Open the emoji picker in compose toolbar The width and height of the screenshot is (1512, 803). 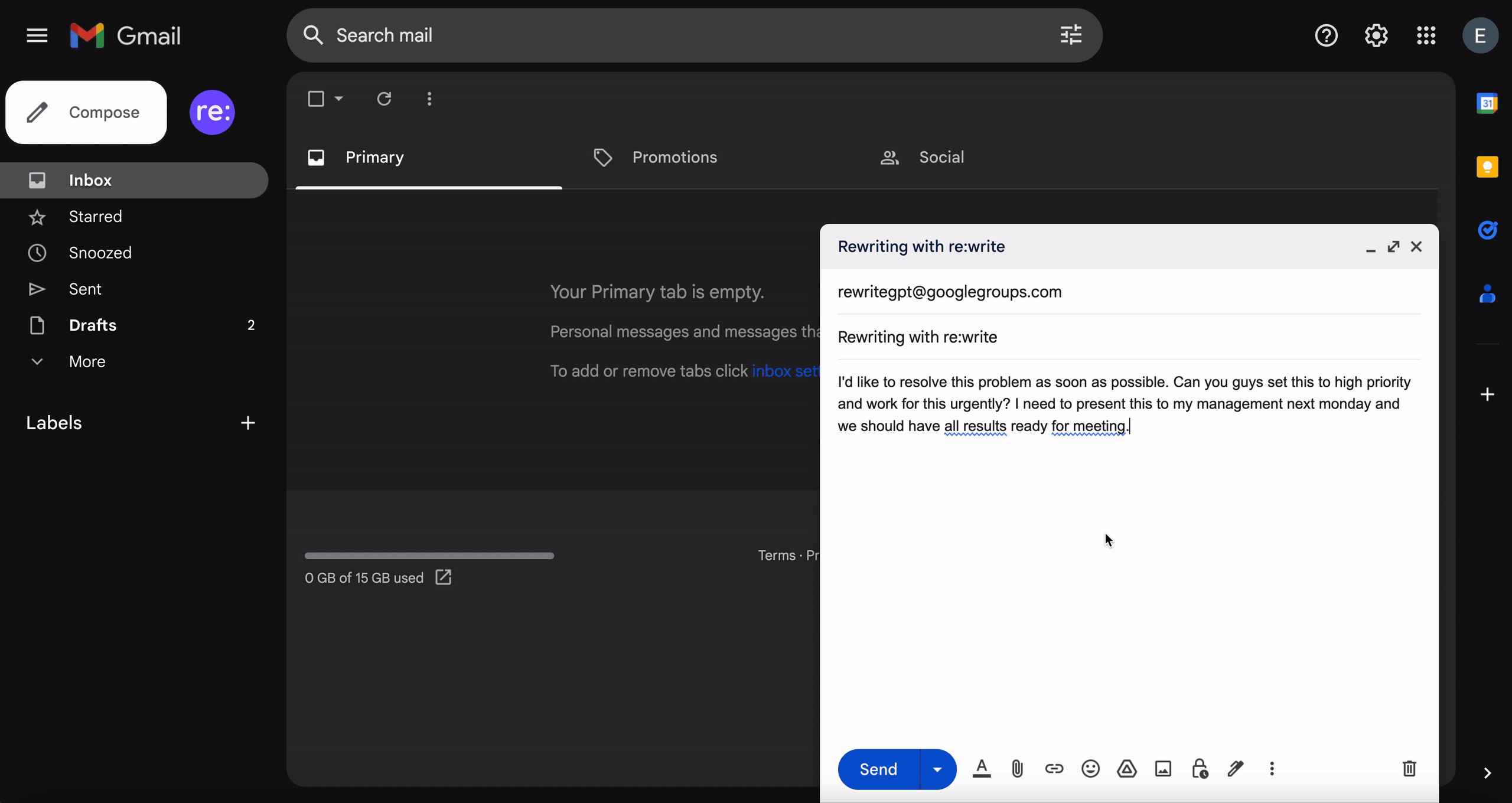pos(1090,769)
